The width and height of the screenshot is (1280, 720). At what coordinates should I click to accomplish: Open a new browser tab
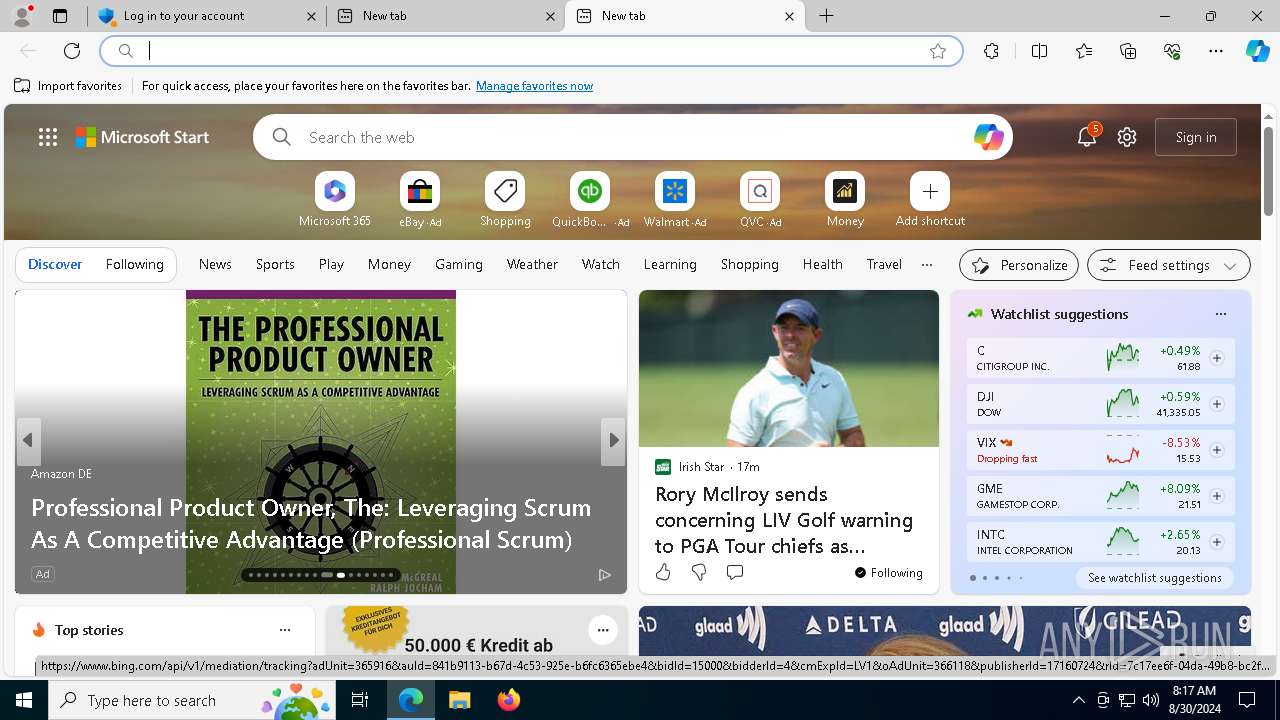pyautogui.click(x=827, y=16)
